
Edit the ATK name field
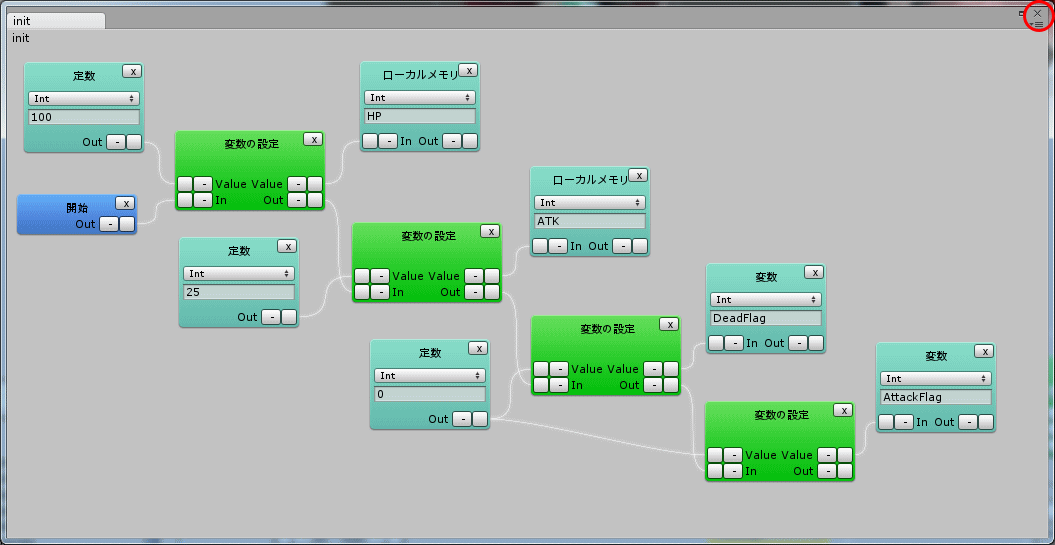tap(590, 221)
